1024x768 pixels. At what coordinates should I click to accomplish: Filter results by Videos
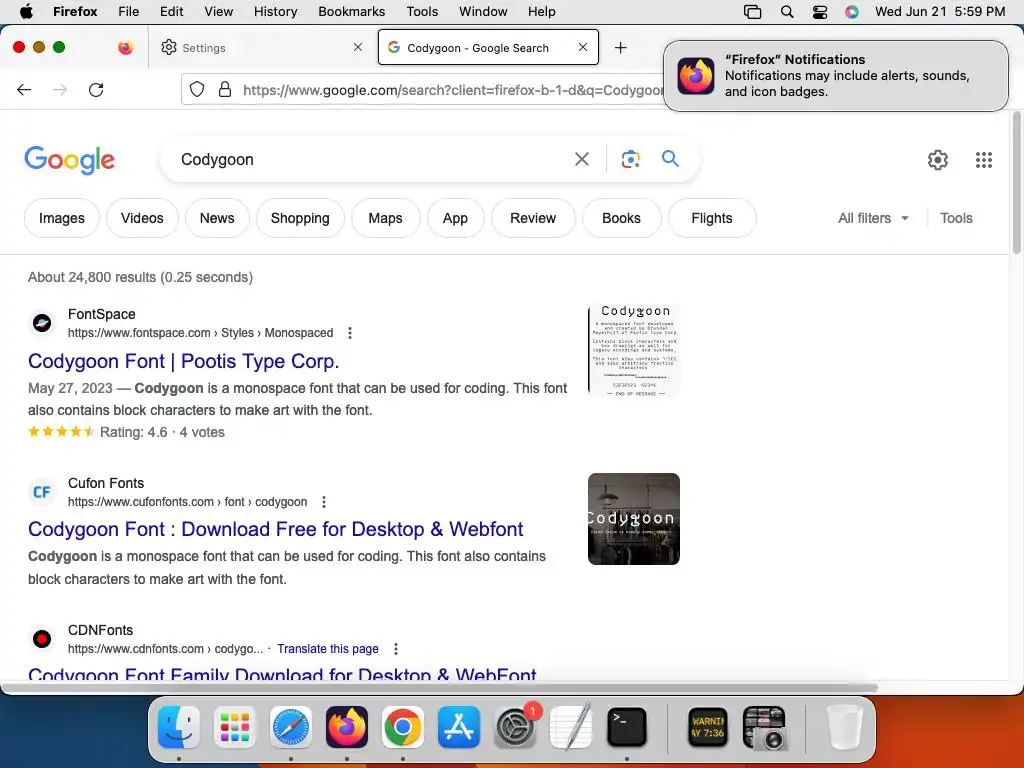pyautogui.click(x=142, y=218)
